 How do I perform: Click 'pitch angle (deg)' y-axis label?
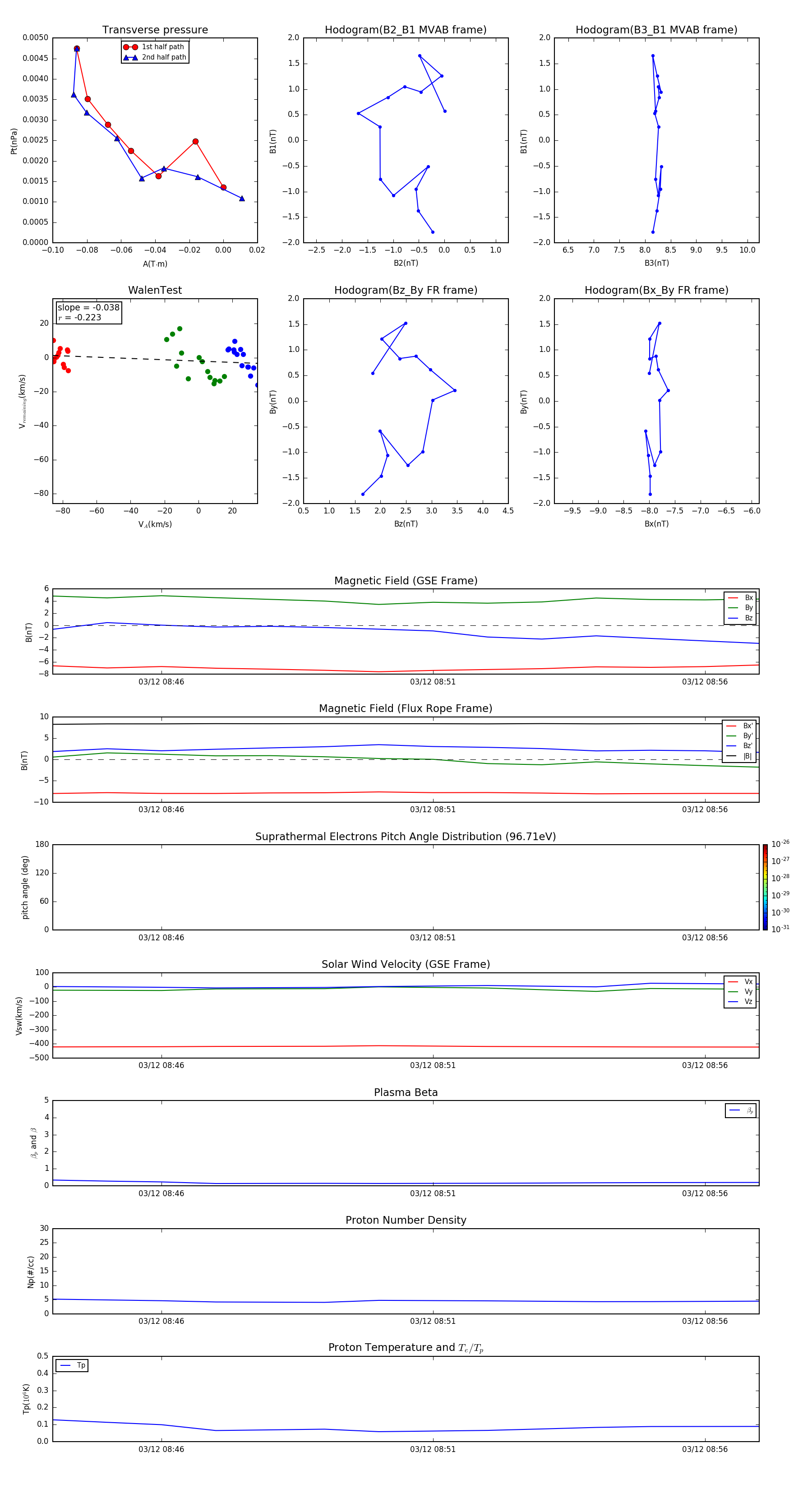[25, 887]
